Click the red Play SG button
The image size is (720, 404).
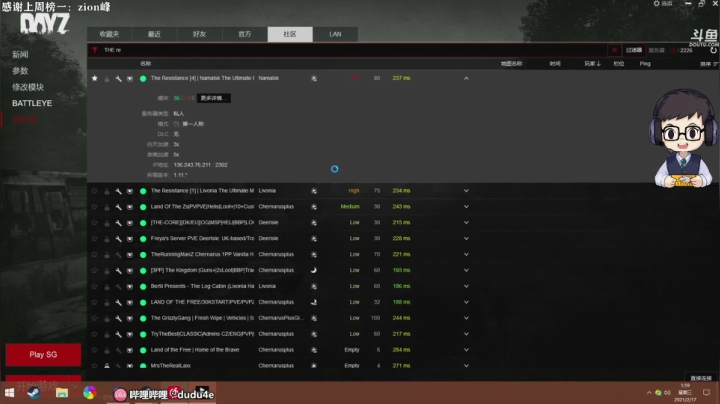click(43, 355)
